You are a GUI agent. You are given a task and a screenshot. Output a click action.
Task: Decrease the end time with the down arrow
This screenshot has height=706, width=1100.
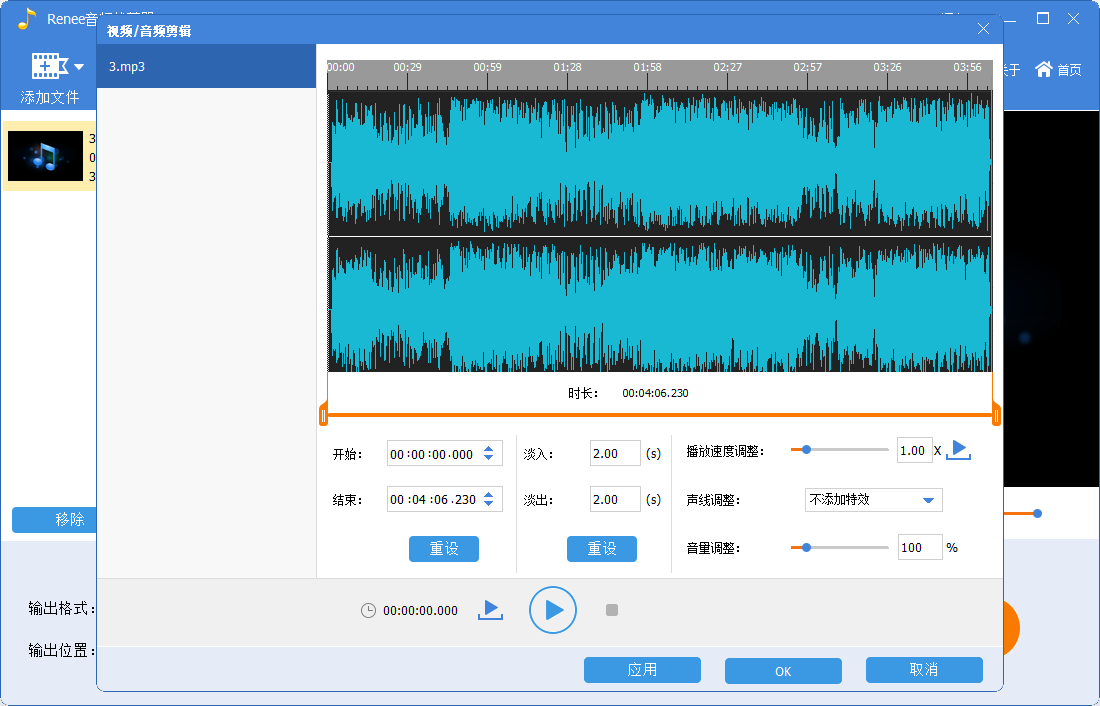click(489, 505)
